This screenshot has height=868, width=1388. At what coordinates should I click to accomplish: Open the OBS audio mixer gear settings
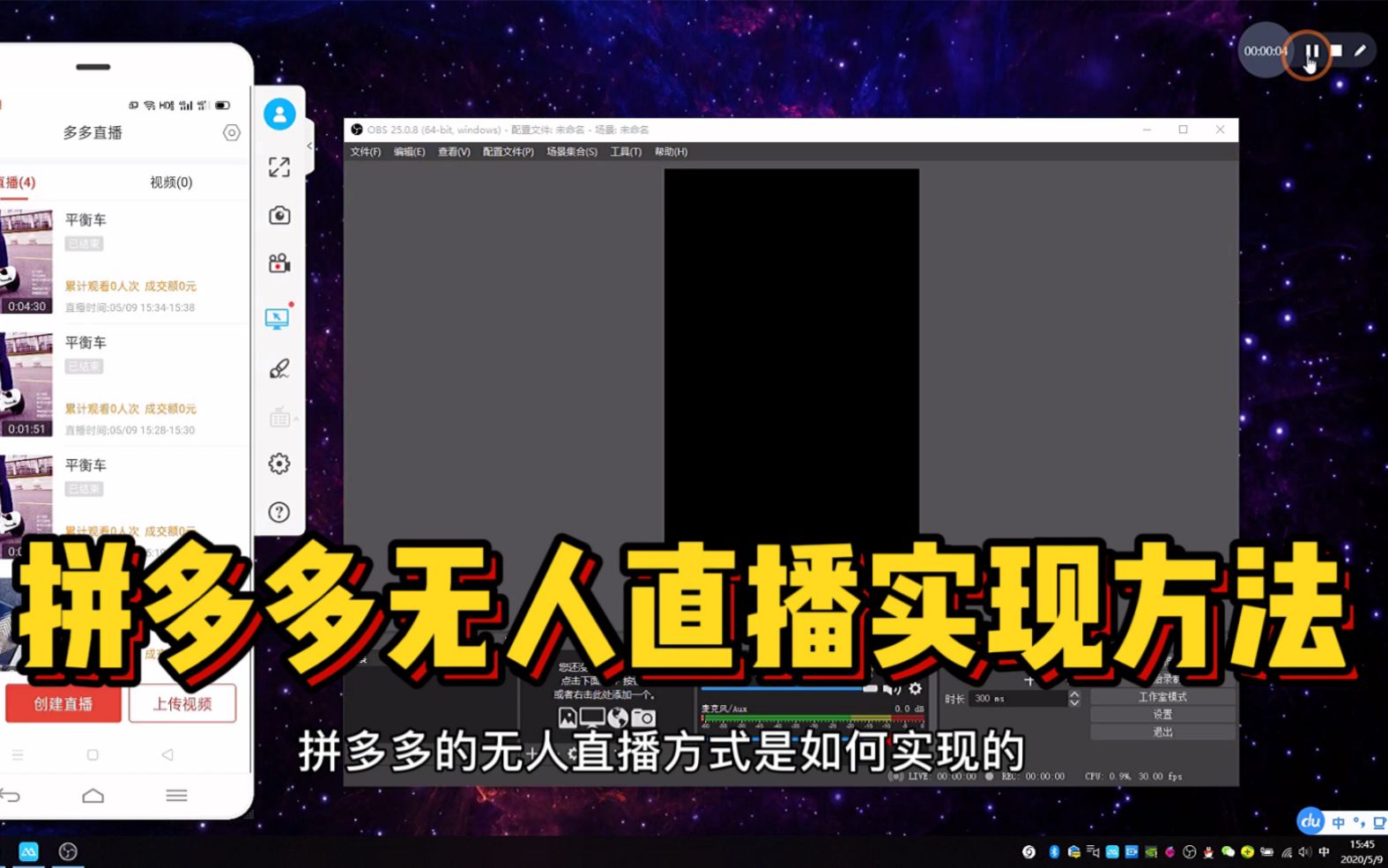click(916, 688)
